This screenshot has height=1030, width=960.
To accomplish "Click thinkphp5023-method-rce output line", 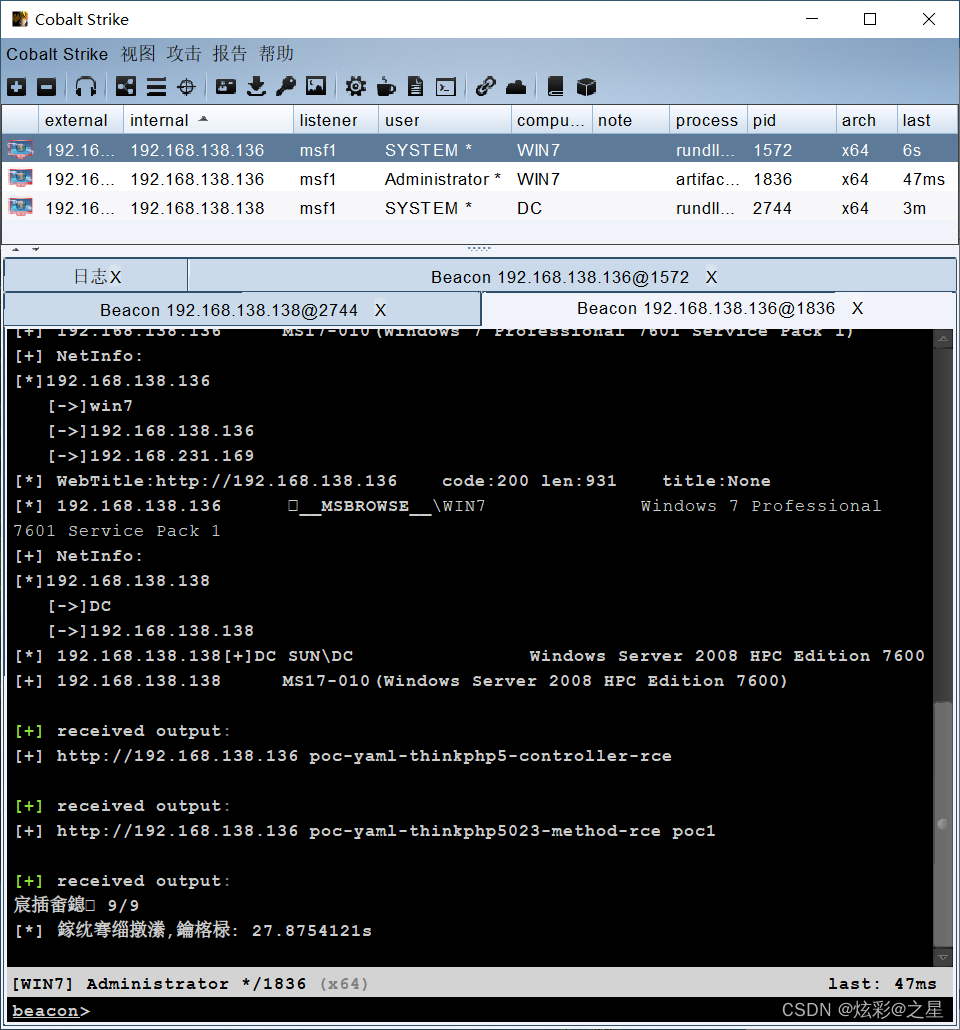I will [x=365, y=830].
